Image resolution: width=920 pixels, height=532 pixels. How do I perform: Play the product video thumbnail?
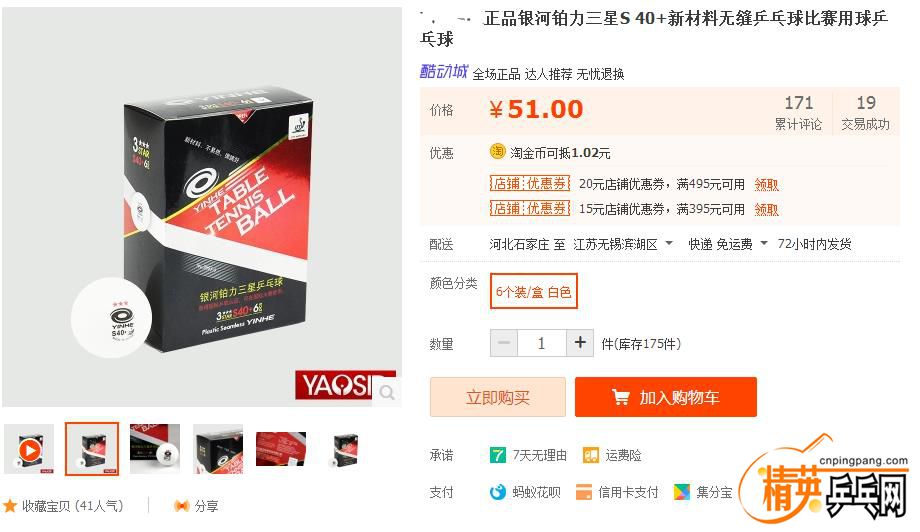pos(29,450)
